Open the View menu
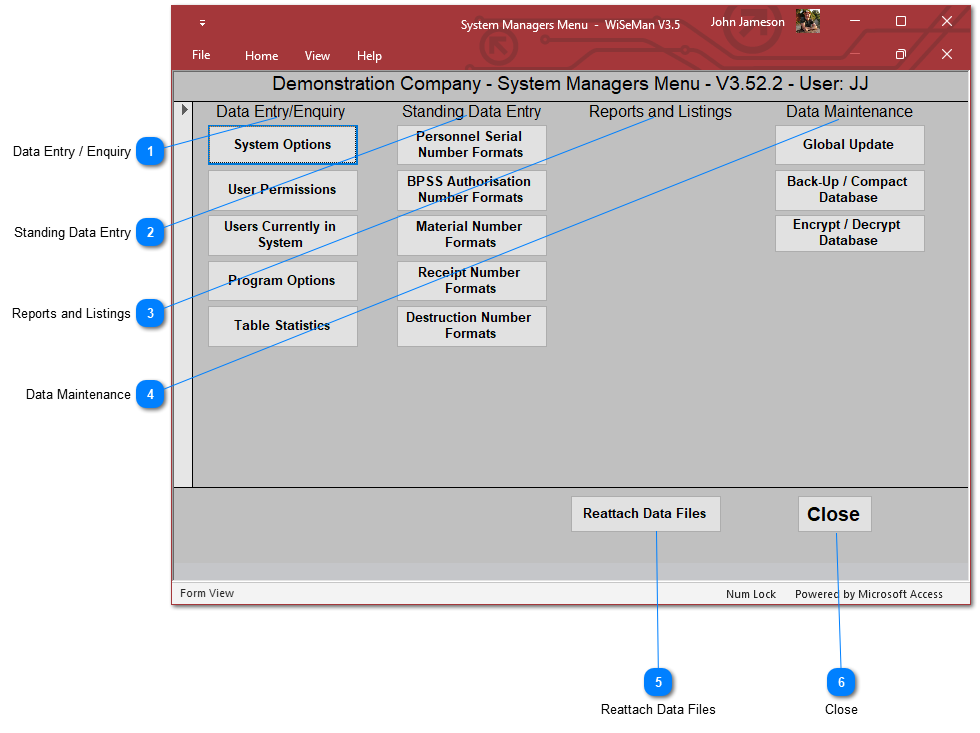The image size is (980, 733). coord(317,56)
